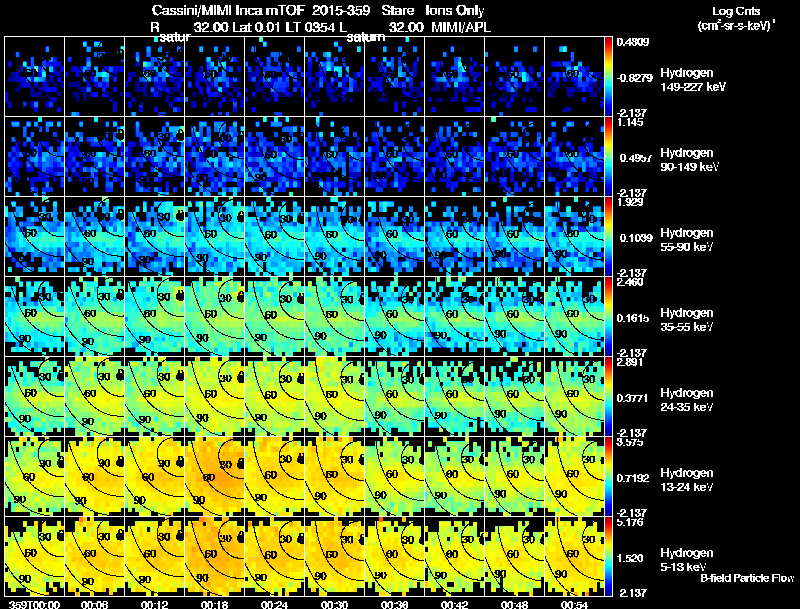Open the 35-55 keV image at 00:54
Screen dimensions: 800x609
coord(574,317)
